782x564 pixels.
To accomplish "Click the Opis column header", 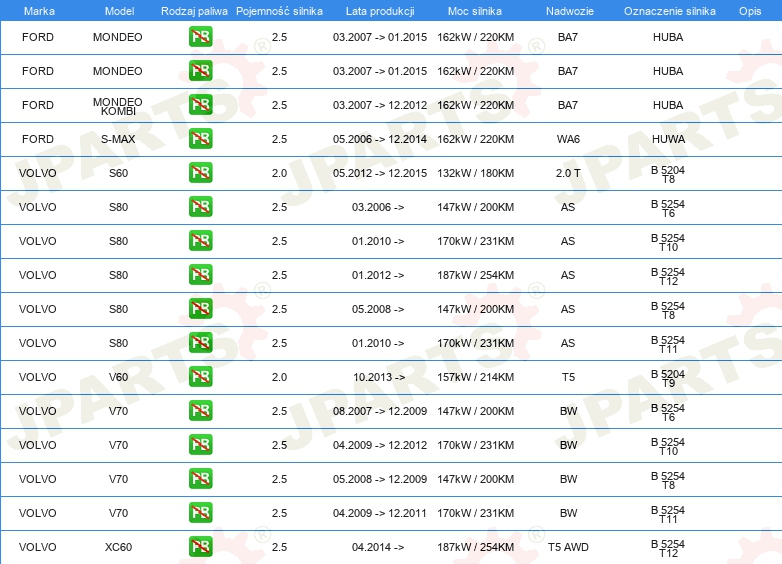I will point(749,10).
